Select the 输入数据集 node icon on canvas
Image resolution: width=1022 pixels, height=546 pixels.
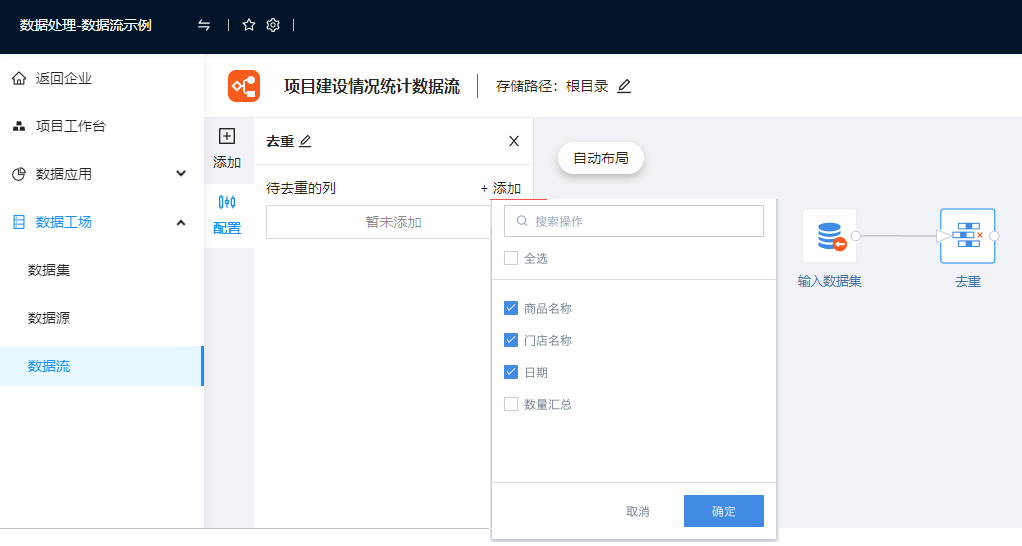point(829,236)
